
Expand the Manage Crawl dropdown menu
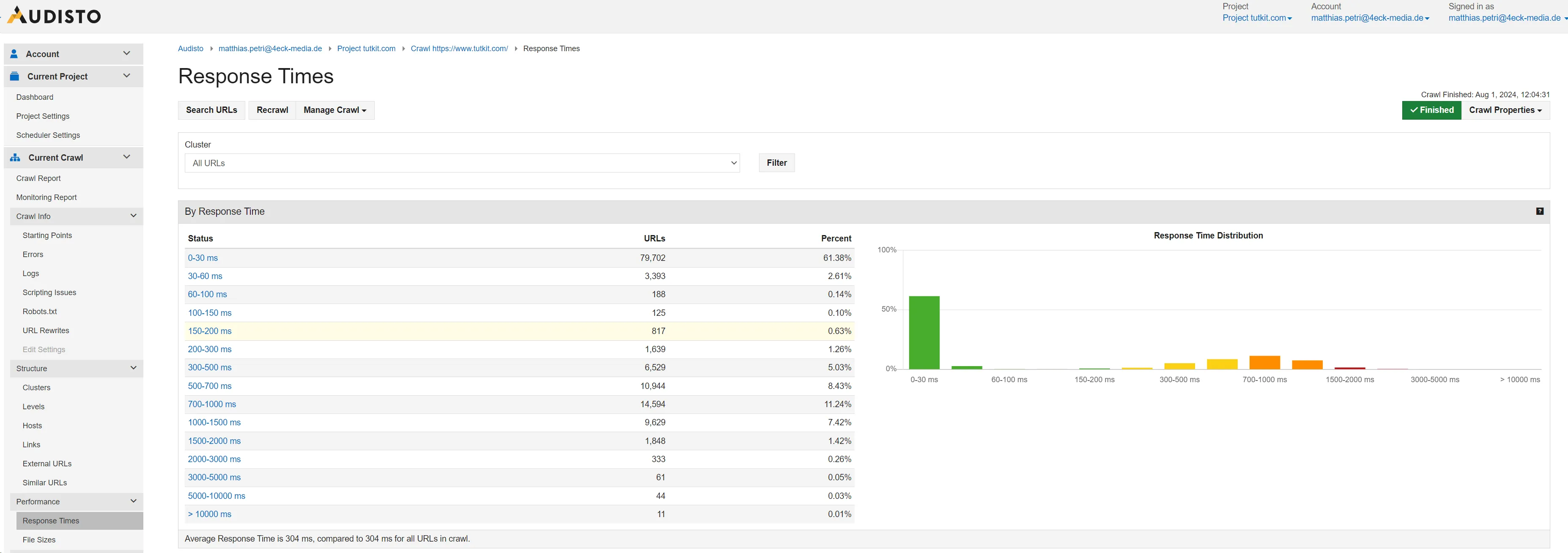(335, 109)
